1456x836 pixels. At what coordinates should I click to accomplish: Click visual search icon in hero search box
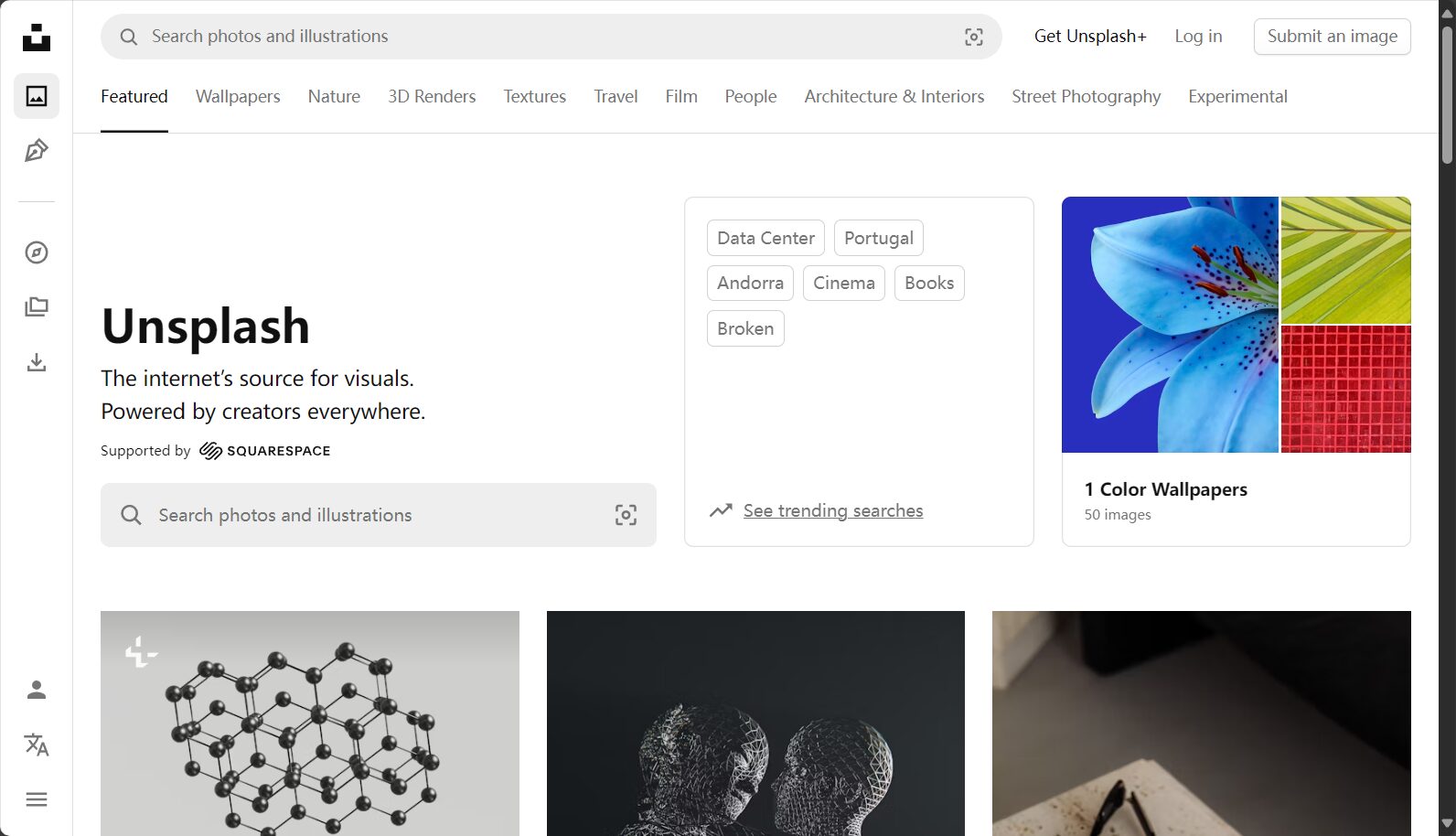pyautogui.click(x=626, y=515)
